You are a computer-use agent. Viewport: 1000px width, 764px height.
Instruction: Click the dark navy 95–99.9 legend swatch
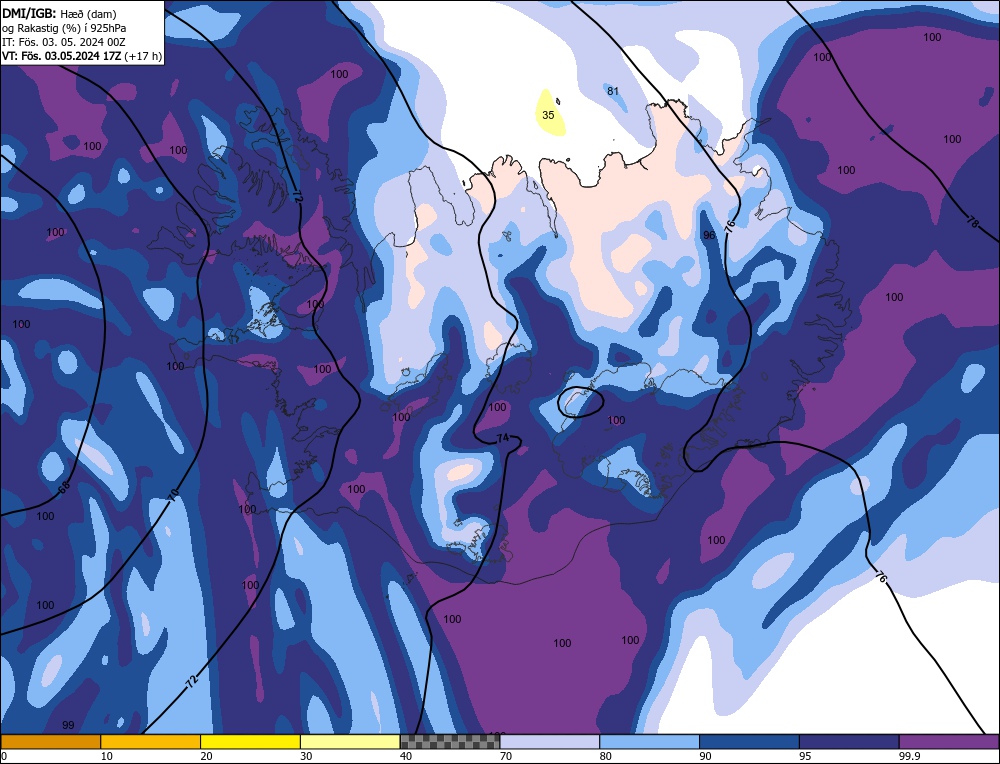point(849,742)
